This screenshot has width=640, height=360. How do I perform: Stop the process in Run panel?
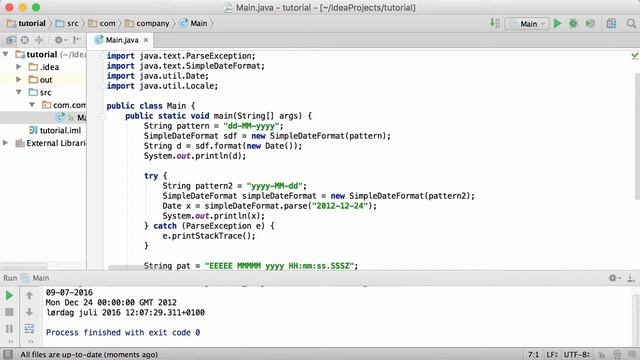[9, 312]
